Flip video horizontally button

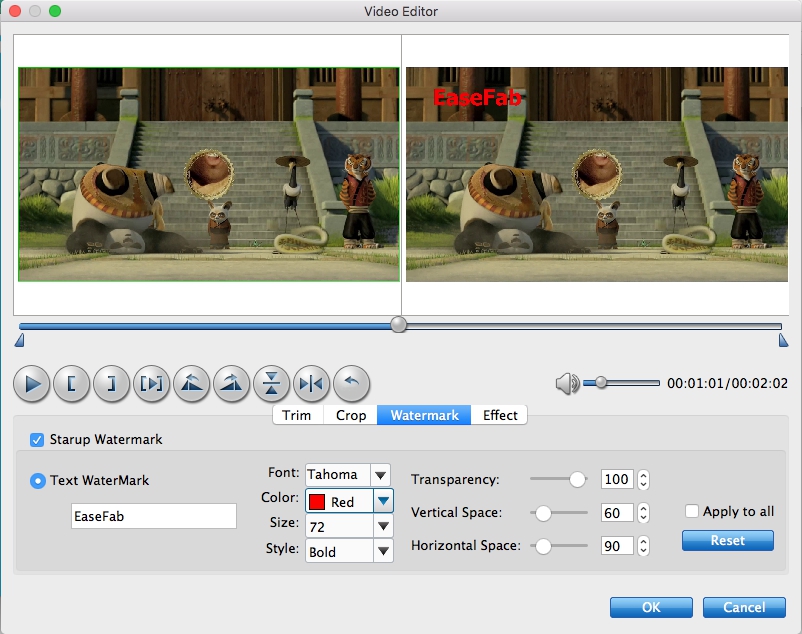click(311, 383)
